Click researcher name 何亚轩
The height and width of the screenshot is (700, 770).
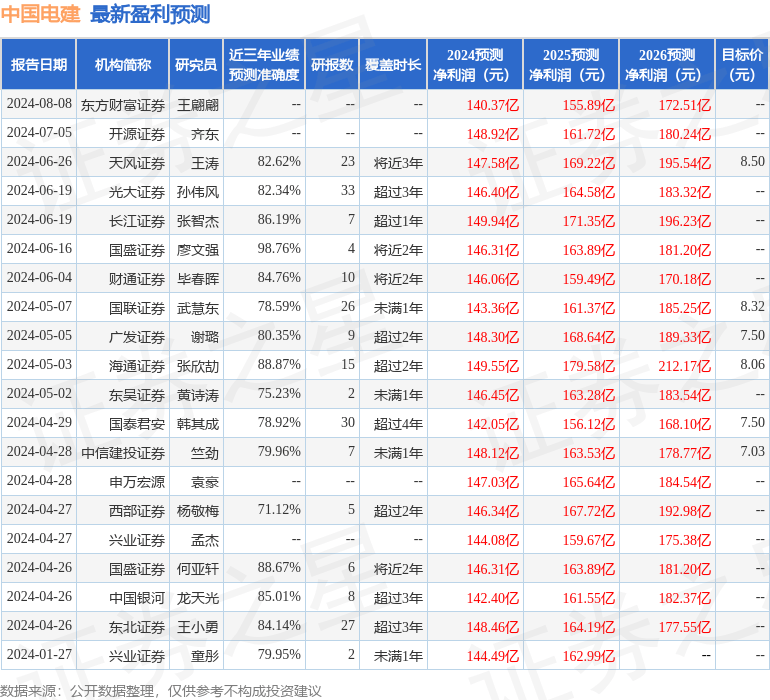[x=198, y=569]
